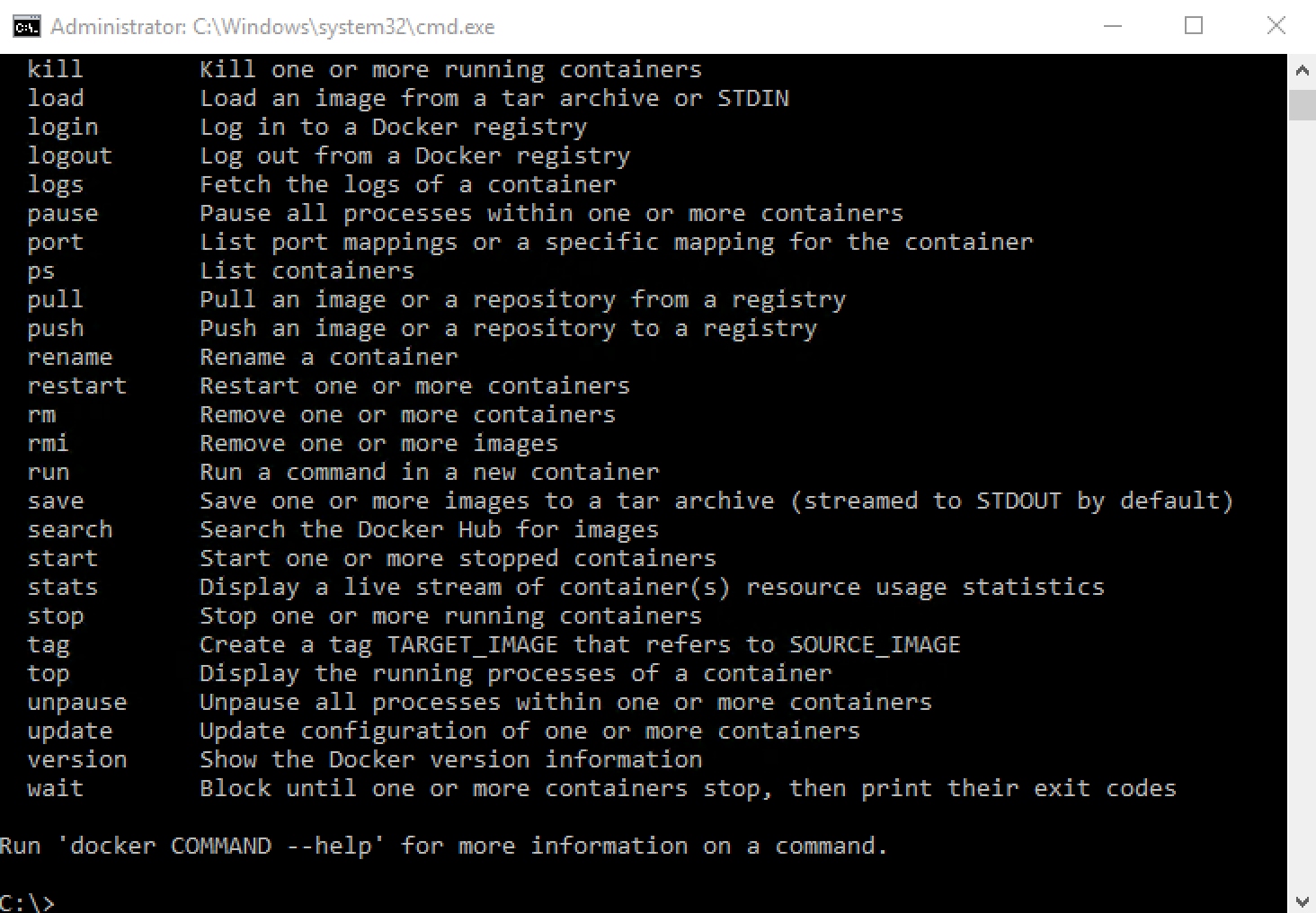Click 'Run a command in a new container'
Viewport: 1316px width, 913px height.
(x=429, y=472)
